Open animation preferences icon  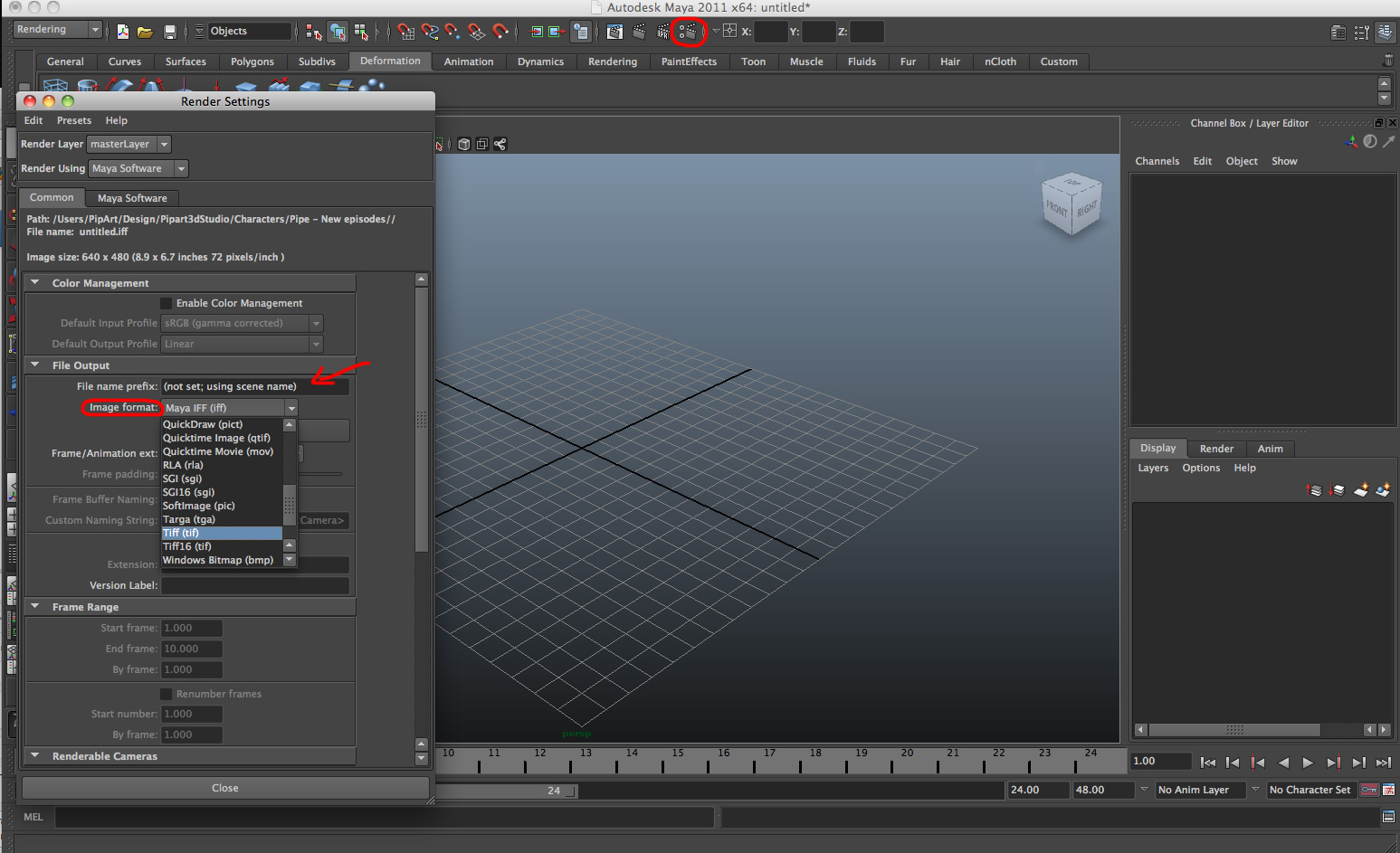[x=1389, y=790]
